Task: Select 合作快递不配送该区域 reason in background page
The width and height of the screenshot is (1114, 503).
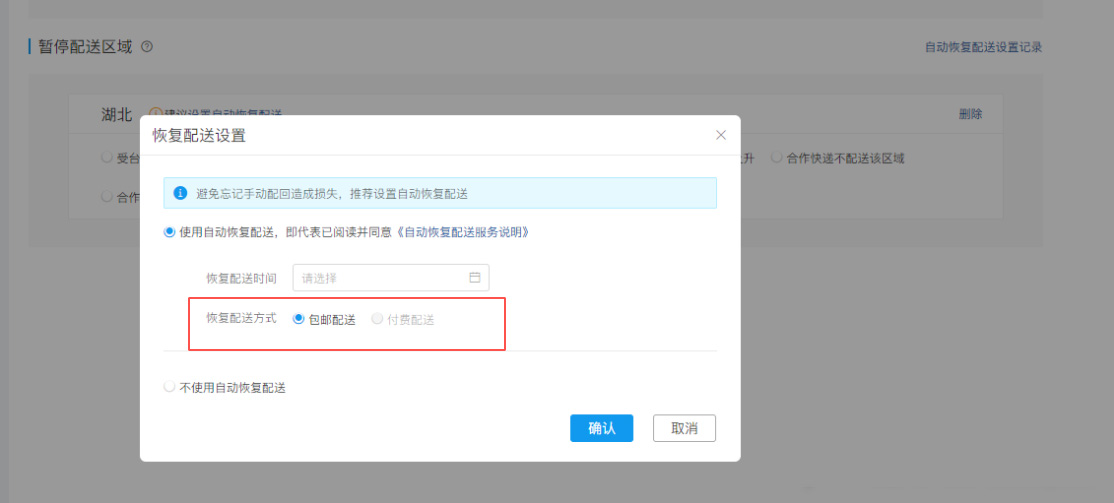Action: click(x=777, y=158)
